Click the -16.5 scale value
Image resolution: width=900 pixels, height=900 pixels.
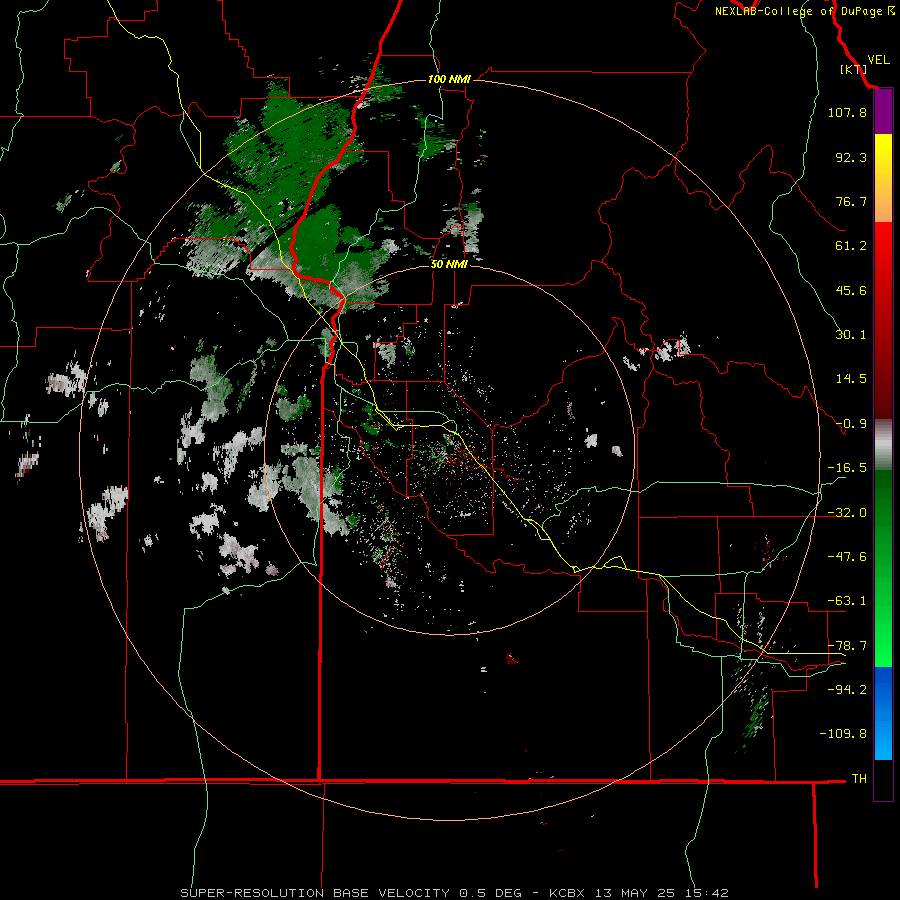point(847,468)
